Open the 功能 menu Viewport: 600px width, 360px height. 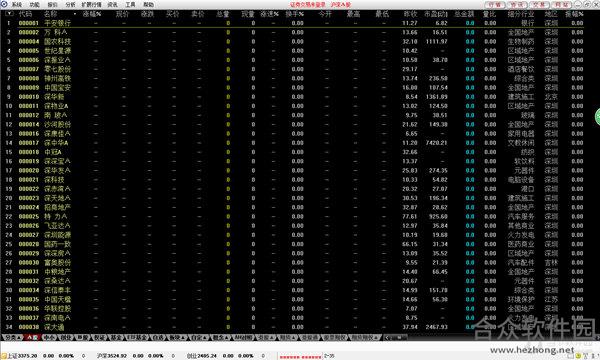tap(34, 5)
